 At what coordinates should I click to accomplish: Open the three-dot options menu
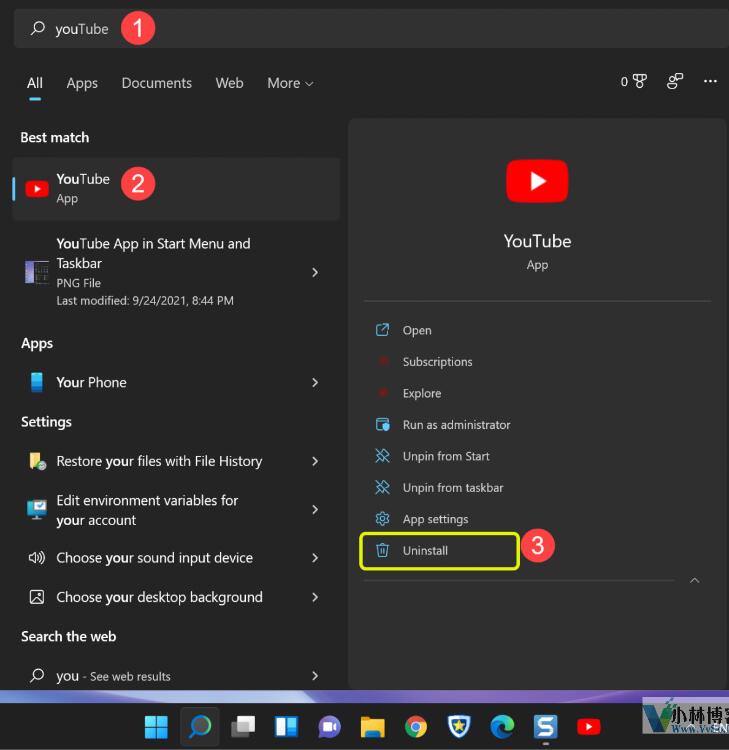710,81
